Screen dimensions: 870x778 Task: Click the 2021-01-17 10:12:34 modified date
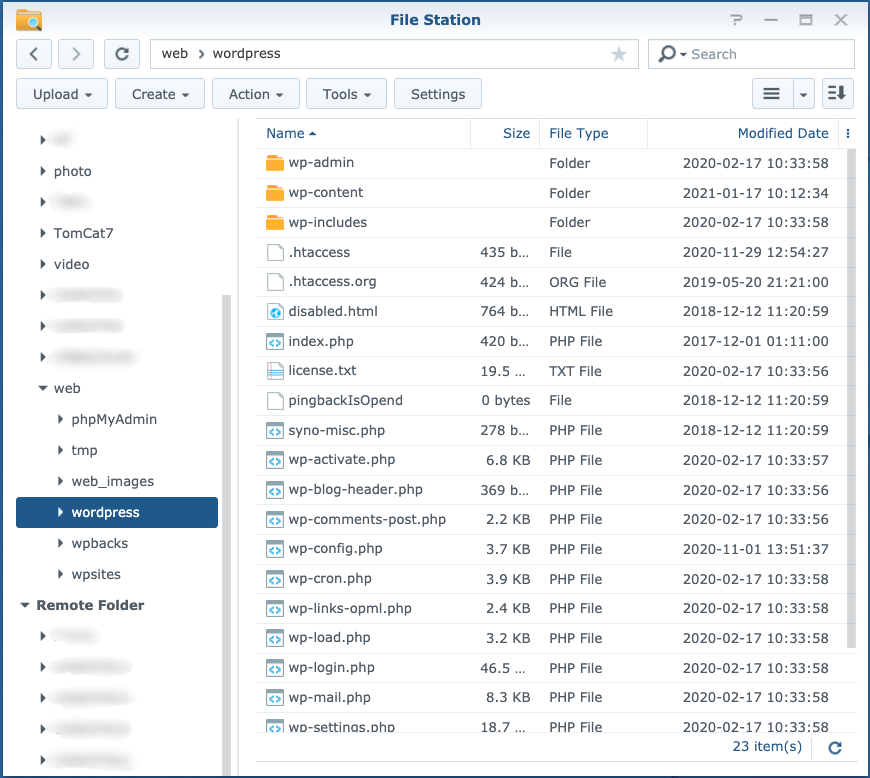(756, 193)
